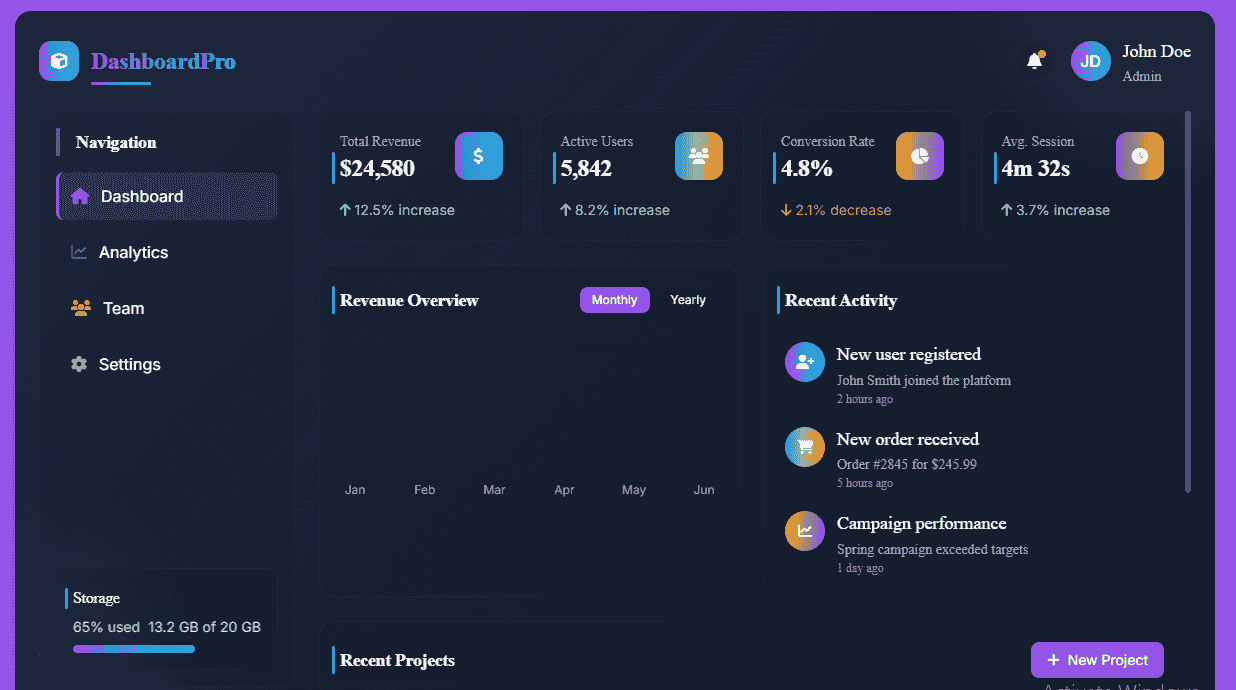Click the Settings gear icon in sidebar
This screenshot has height=690, width=1236.
[79, 364]
